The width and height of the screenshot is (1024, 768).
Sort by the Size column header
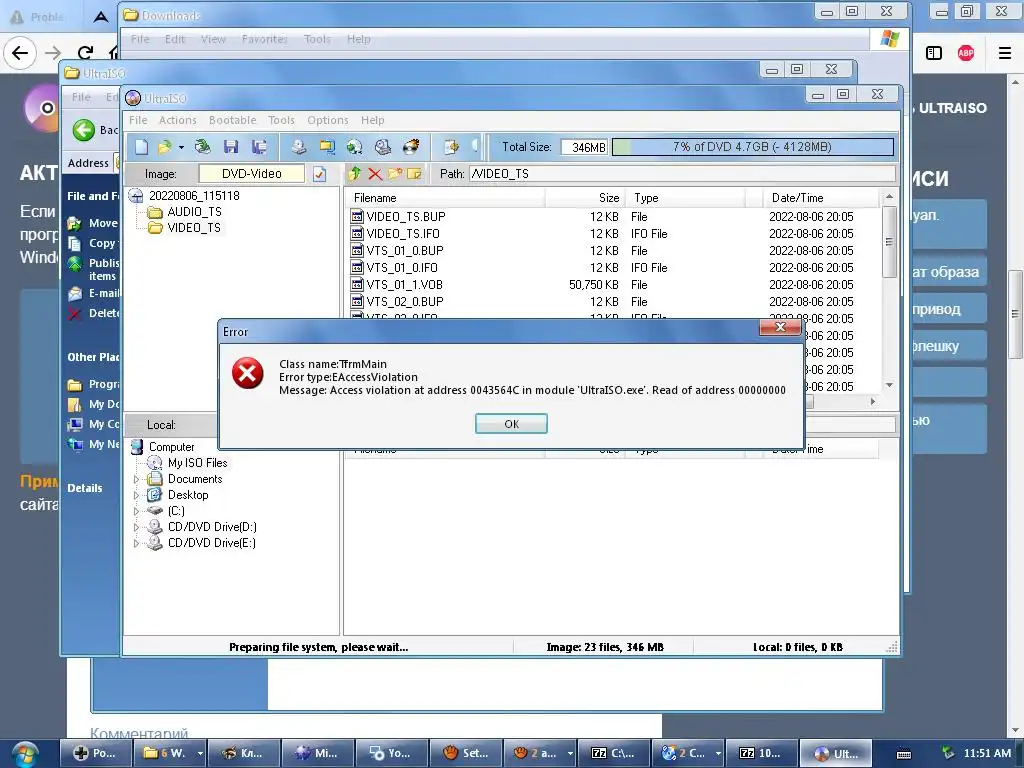coord(585,198)
